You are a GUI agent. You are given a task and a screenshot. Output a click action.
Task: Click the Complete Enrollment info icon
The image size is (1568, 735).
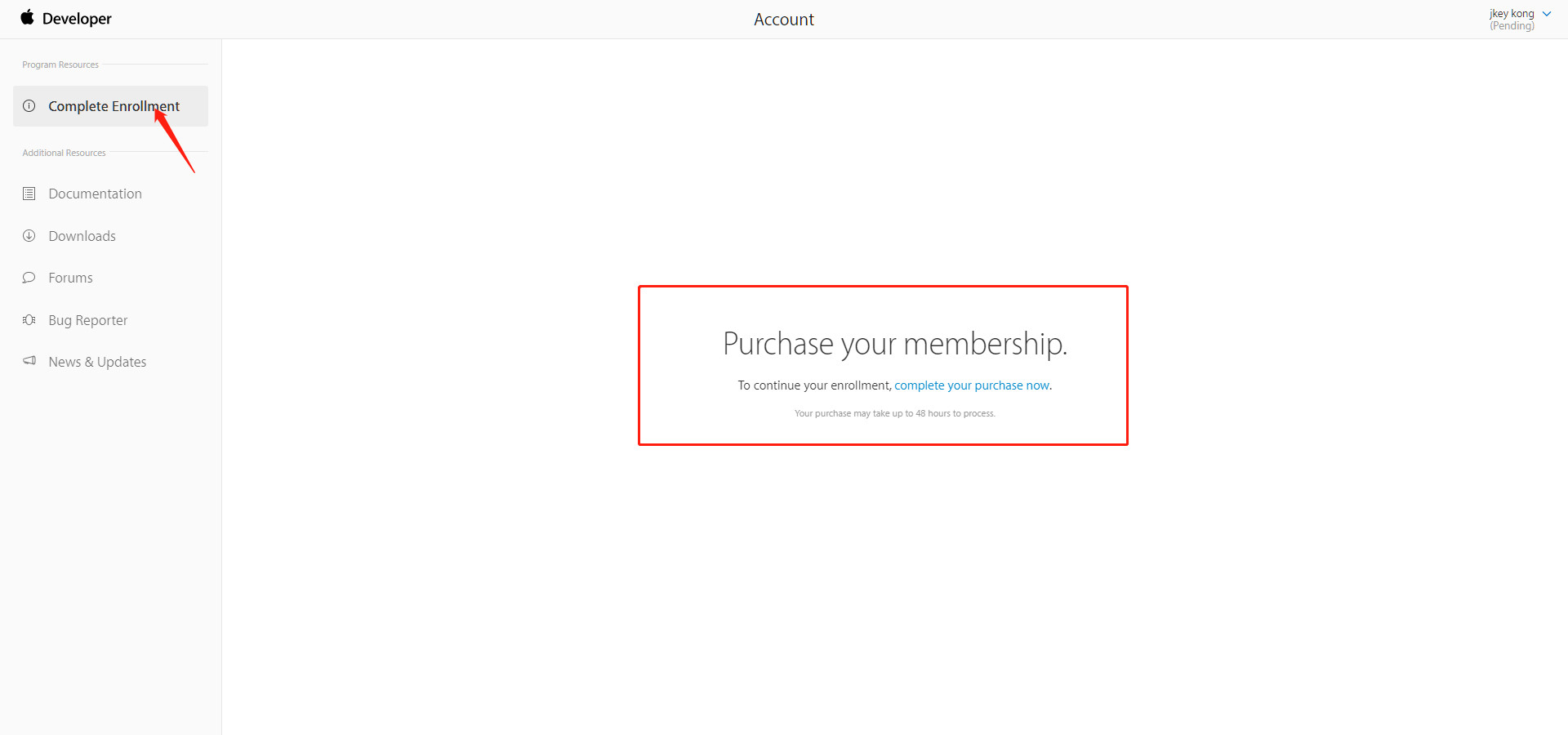point(29,106)
